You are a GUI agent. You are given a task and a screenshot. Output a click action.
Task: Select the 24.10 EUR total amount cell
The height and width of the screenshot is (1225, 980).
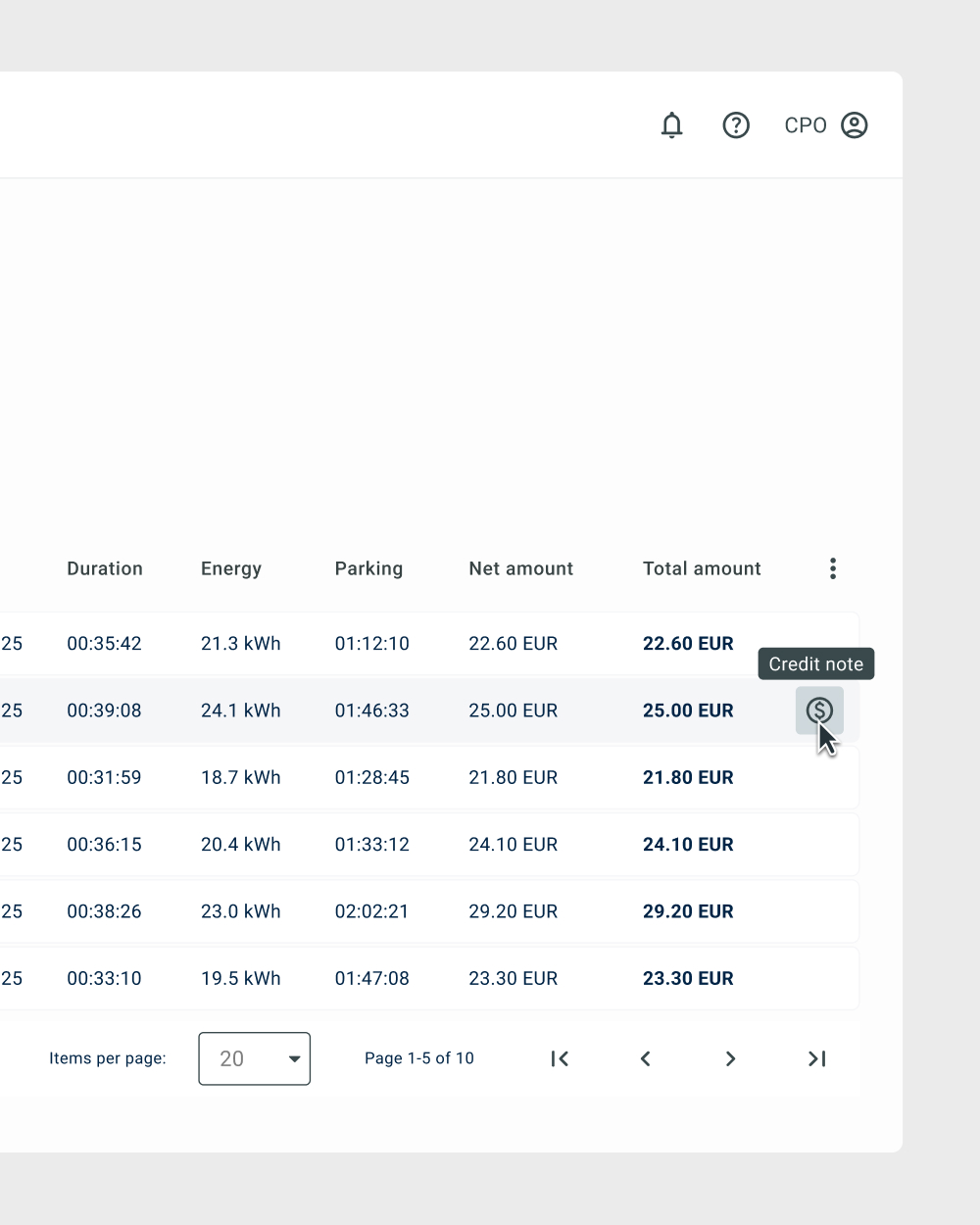point(688,845)
